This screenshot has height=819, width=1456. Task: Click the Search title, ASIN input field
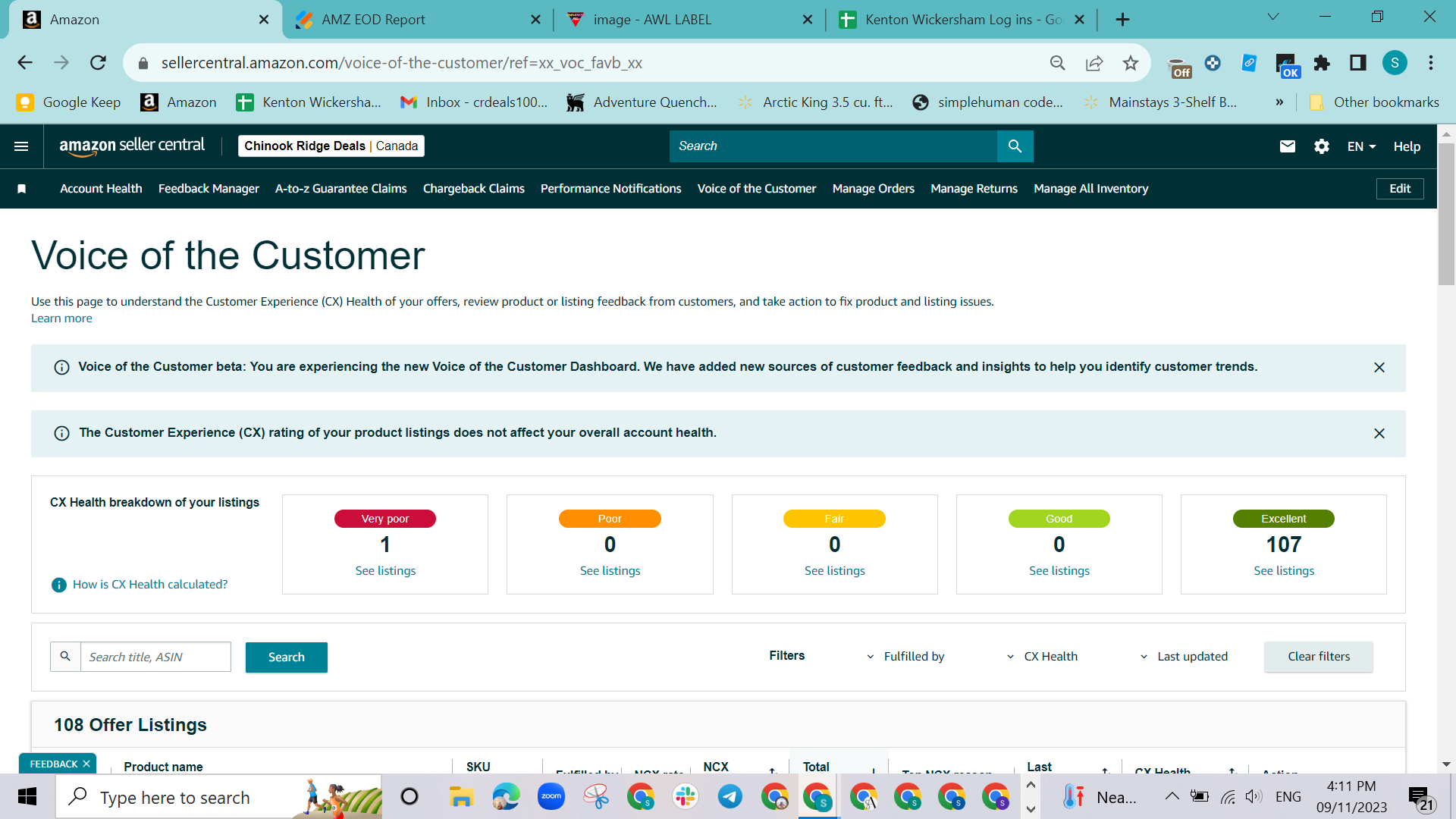click(155, 657)
